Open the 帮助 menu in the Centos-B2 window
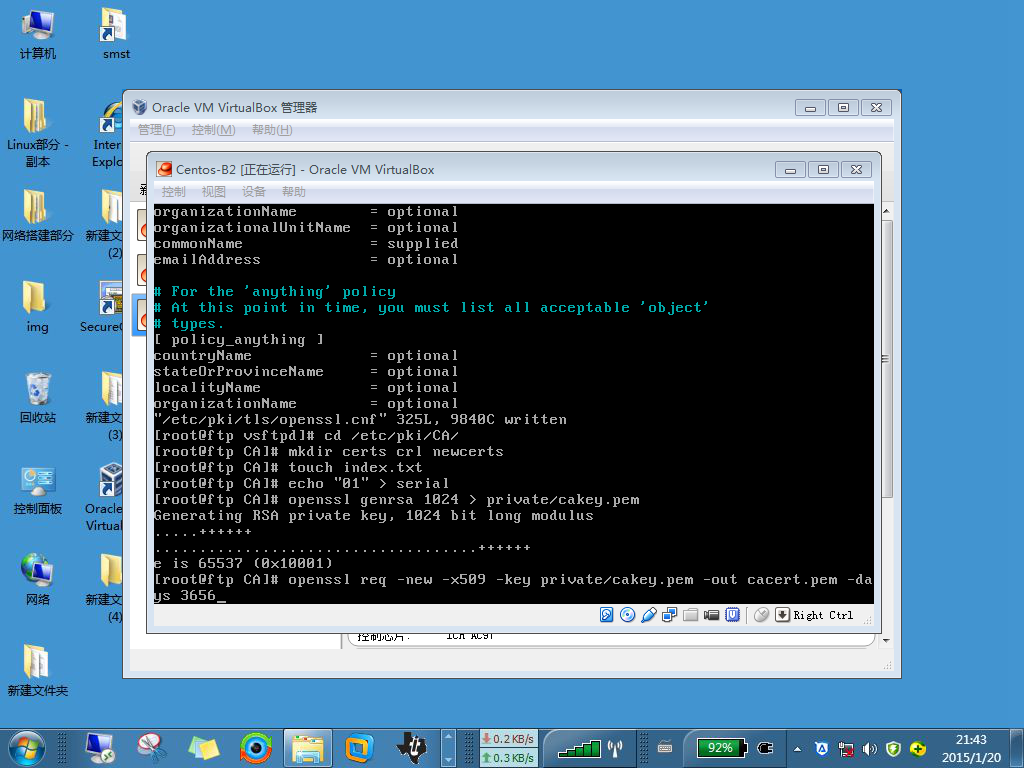This screenshot has height=768, width=1024. (x=294, y=191)
